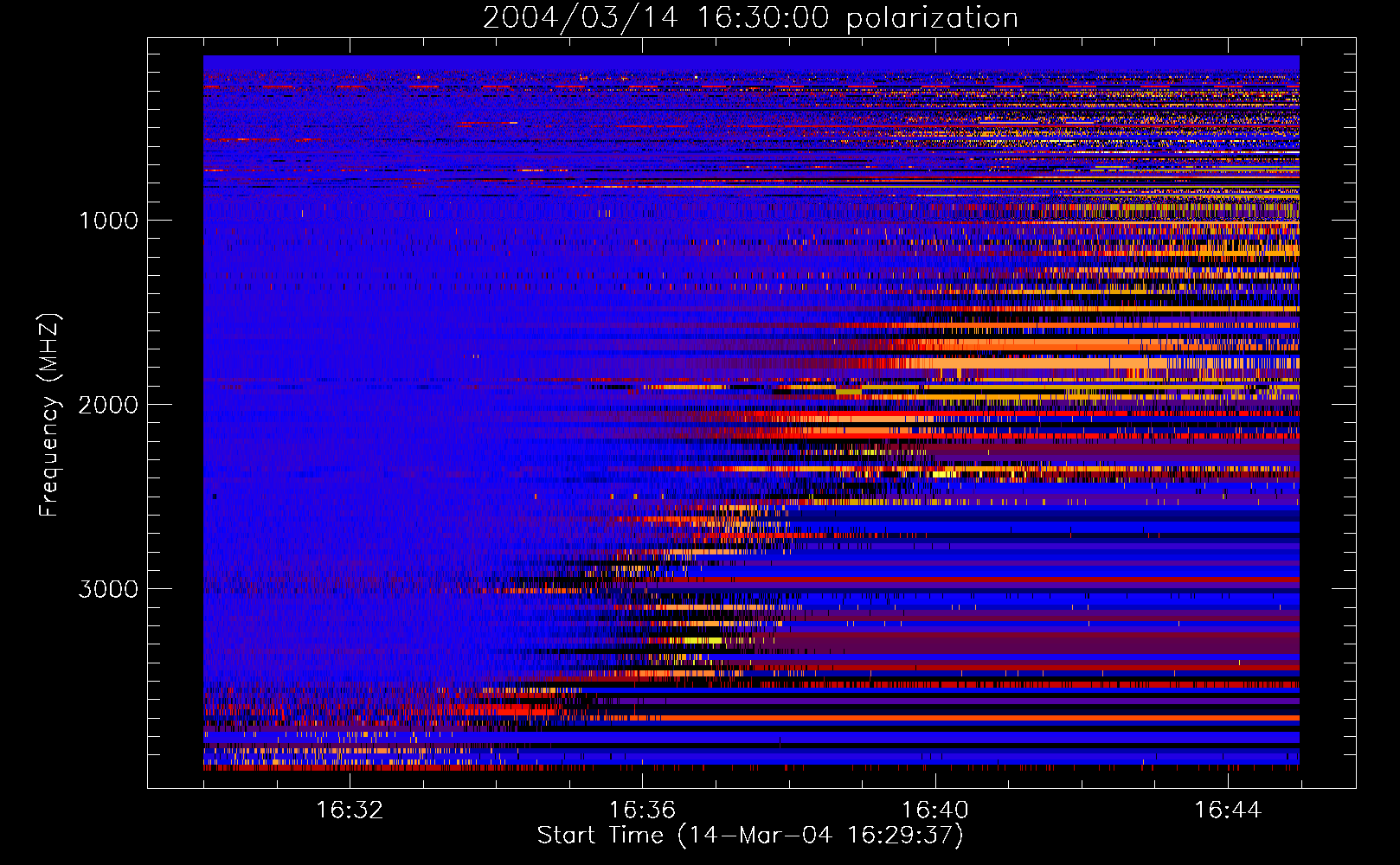Click the plot title '2004/03/14 16:30:00 polarization'
The width and height of the screenshot is (1400, 865).
click(750, 17)
